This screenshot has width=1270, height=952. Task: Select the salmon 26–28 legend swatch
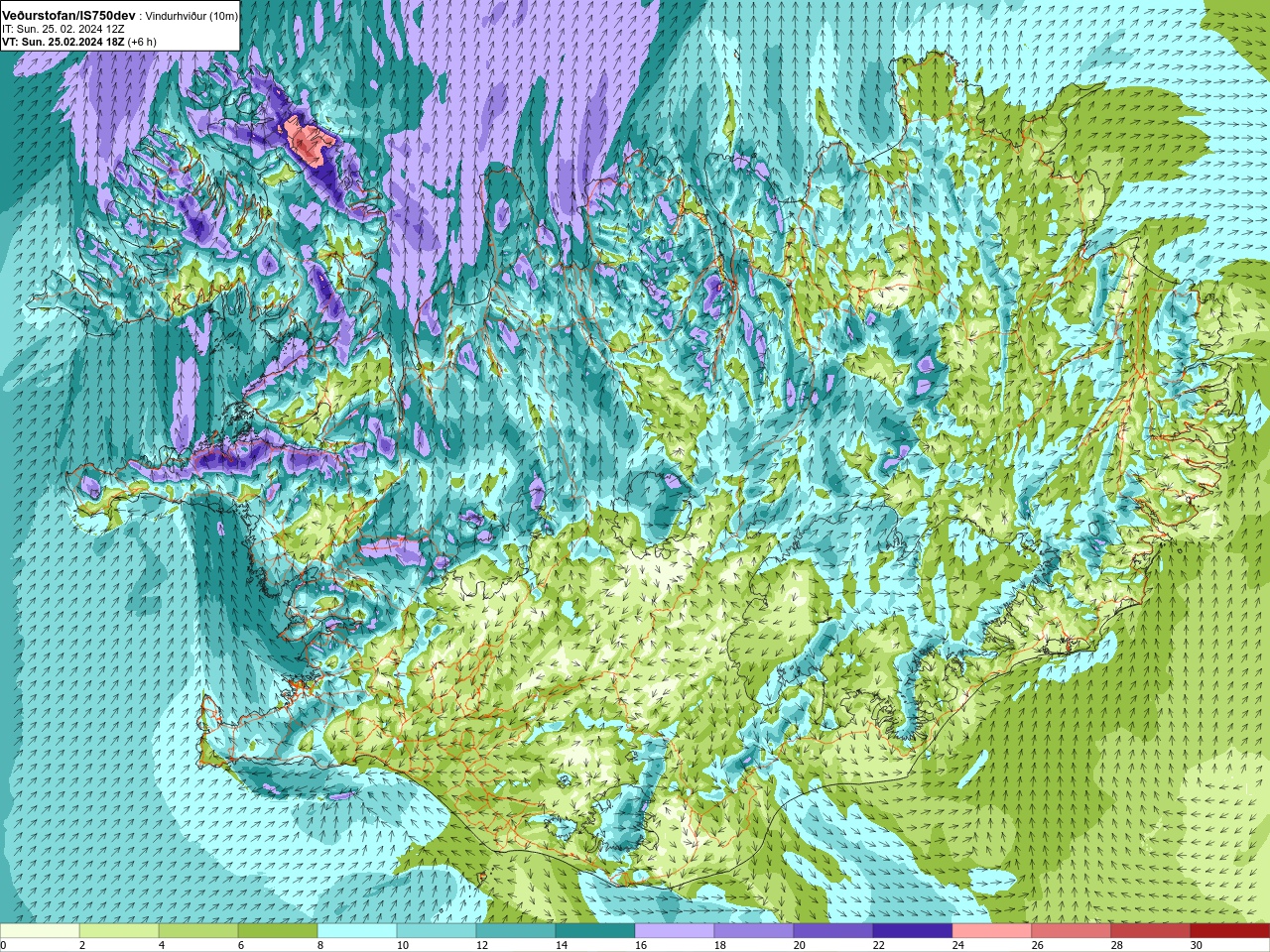pos(1072,931)
